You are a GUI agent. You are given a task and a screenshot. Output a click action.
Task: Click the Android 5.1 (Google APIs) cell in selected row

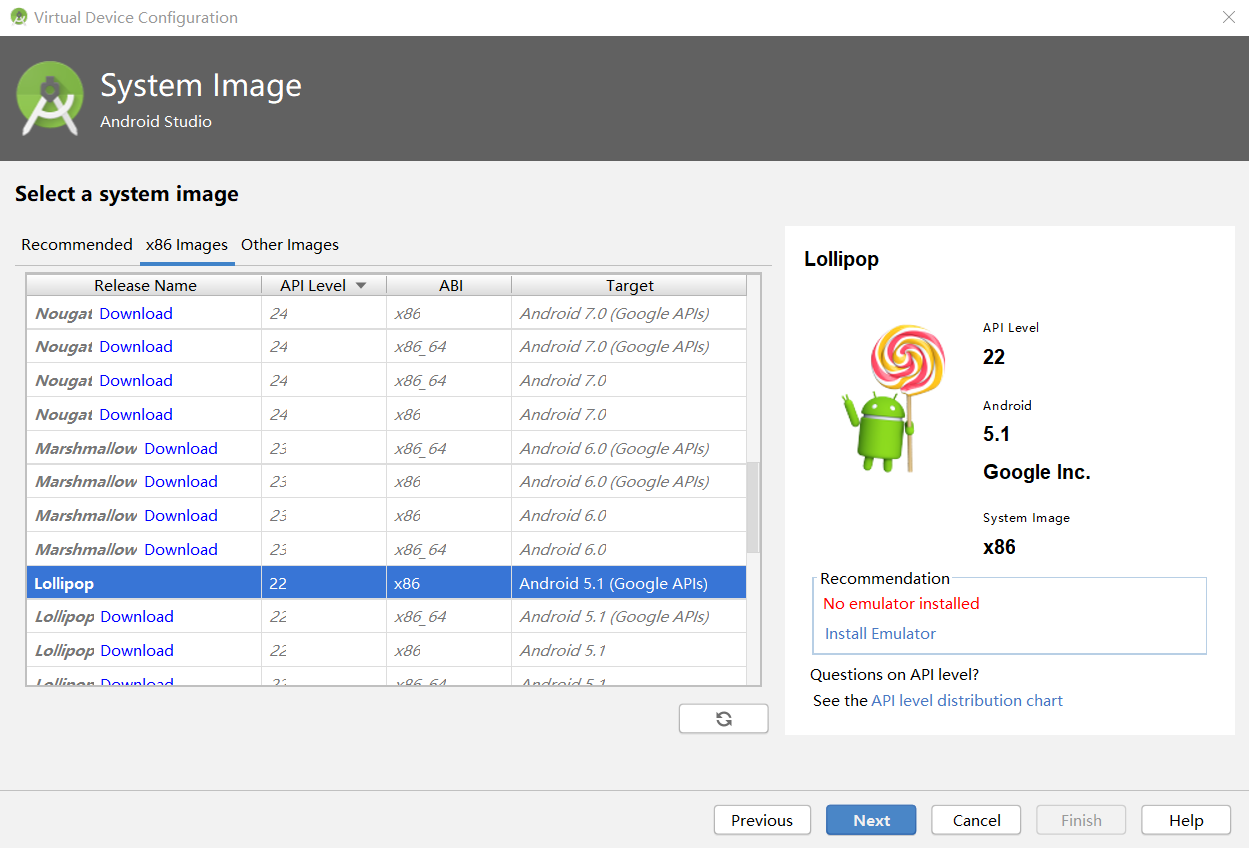(x=629, y=583)
